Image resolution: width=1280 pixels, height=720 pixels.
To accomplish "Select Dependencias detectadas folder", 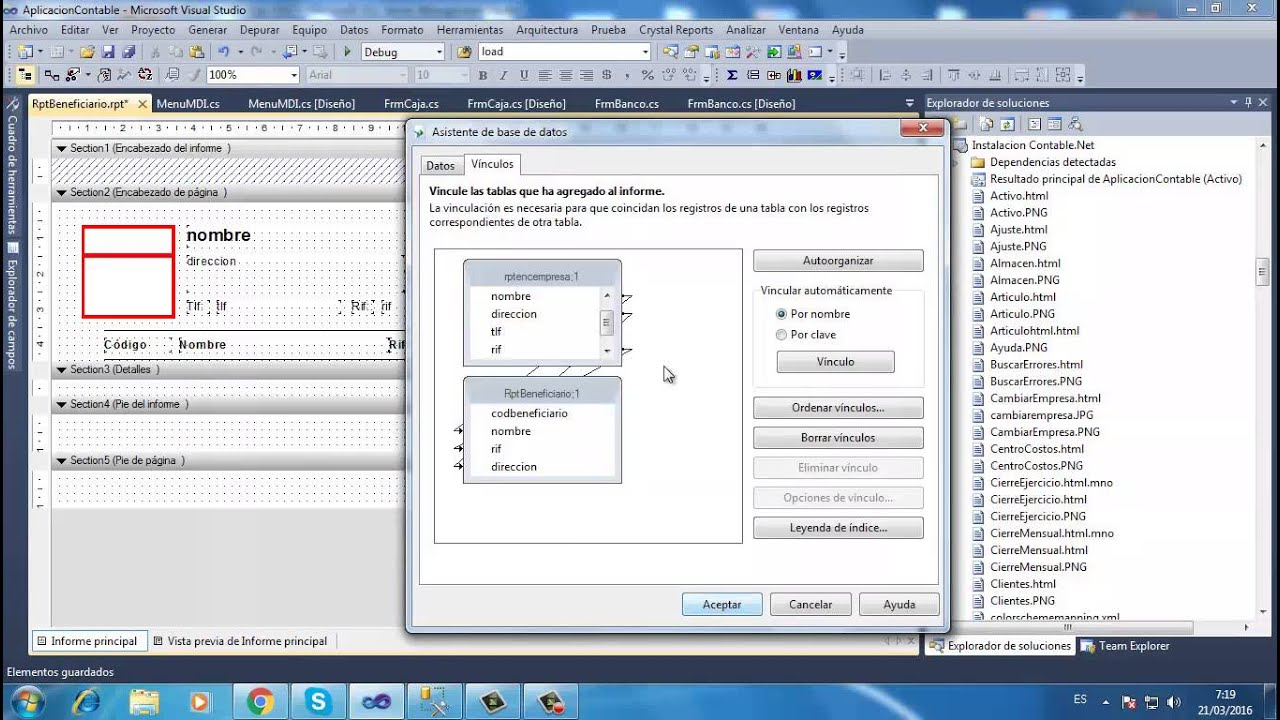I will 1052,162.
